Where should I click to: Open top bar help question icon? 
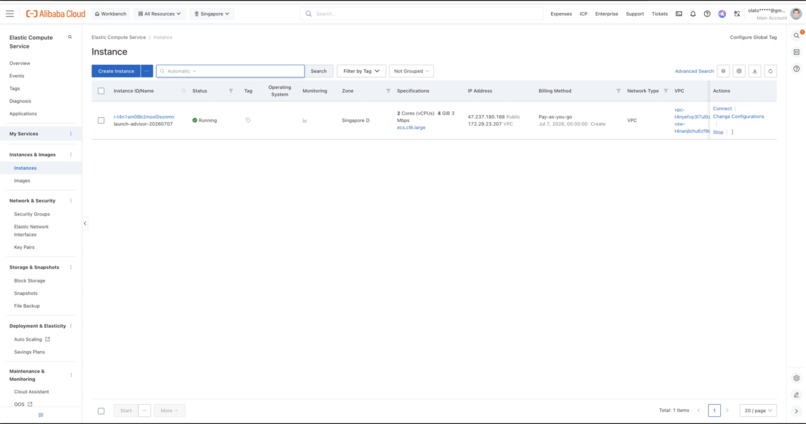click(707, 14)
